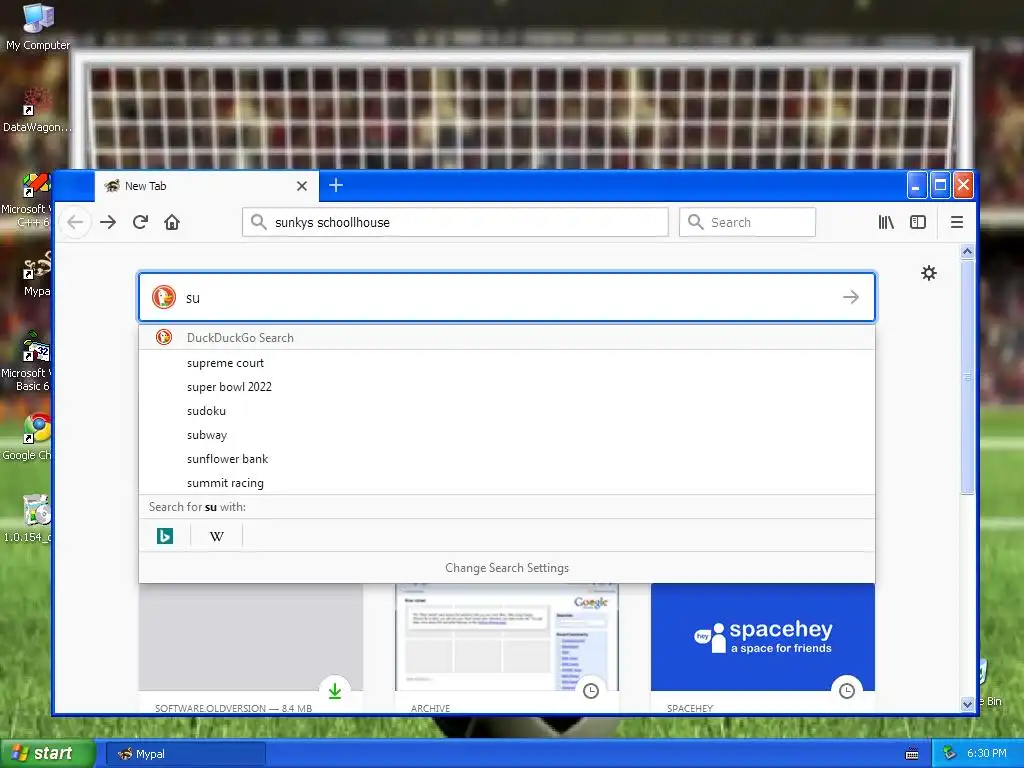
Task: Choose suggestion sunflower bank
Action: point(506,459)
